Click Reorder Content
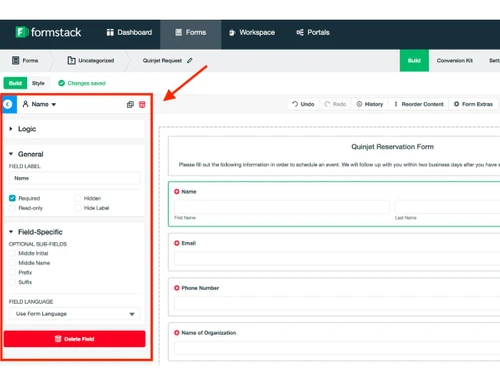Screen dimensions: 500x375 click(419, 104)
